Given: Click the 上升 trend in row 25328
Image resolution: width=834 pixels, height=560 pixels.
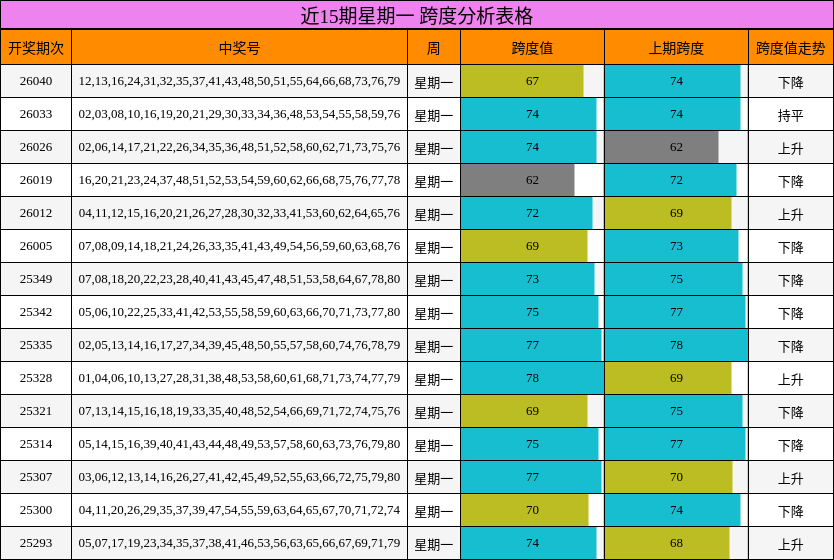Looking at the screenshot, I should 791,379.
